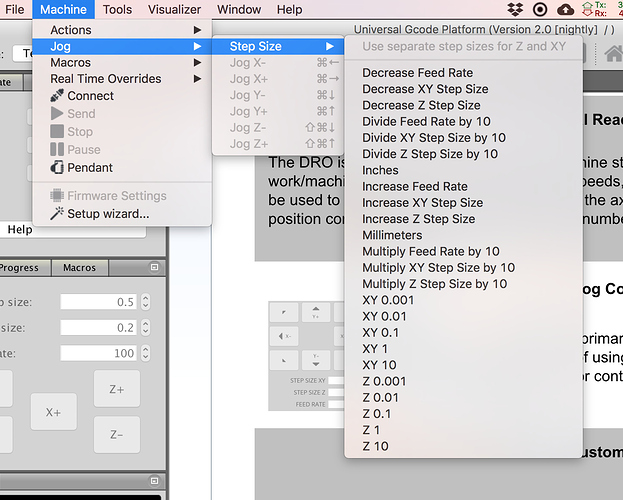The height and width of the screenshot is (500, 623).
Task: Click the Machine menu title
Action: (63, 9)
